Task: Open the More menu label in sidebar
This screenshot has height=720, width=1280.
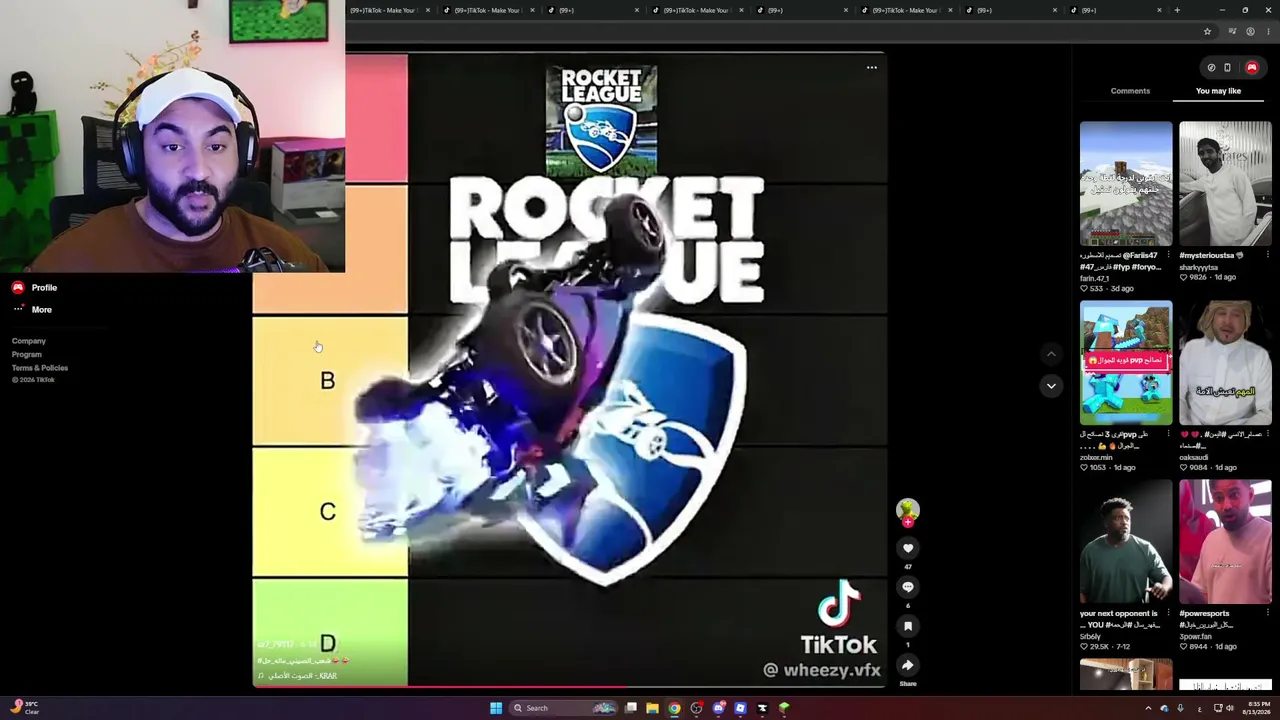Action: tap(41, 310)
